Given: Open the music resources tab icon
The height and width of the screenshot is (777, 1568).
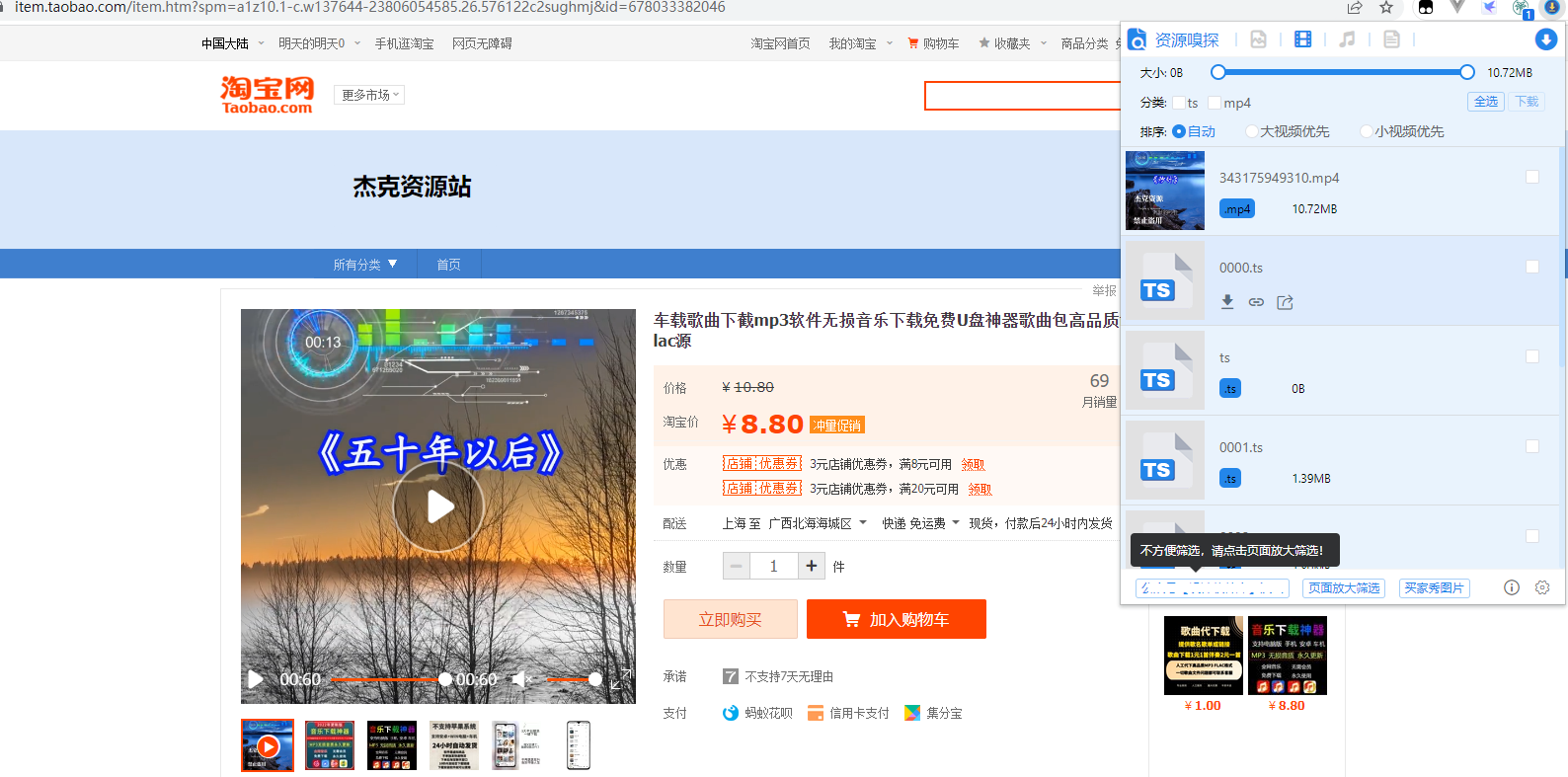Looking at the screenshot, I should click(x=1347, y=39).
